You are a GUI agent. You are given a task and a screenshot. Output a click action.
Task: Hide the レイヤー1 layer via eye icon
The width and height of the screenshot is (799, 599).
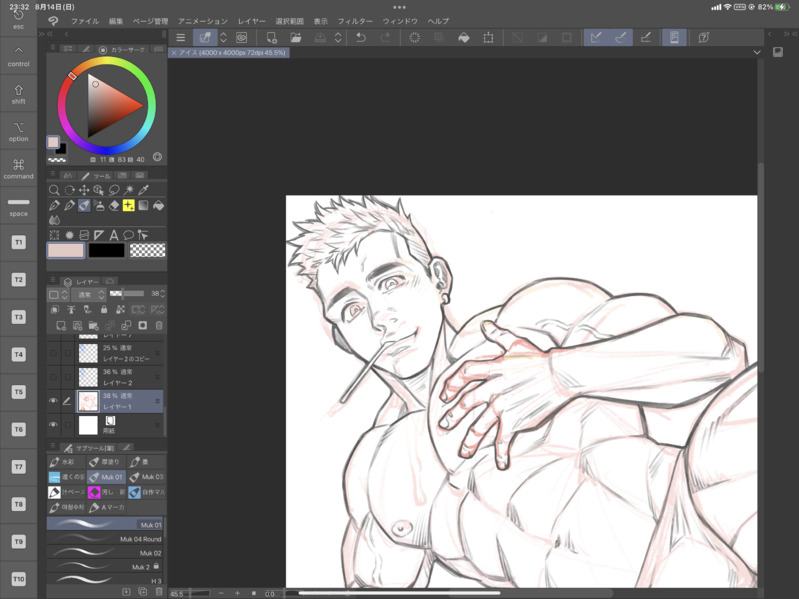coord(54,401)
